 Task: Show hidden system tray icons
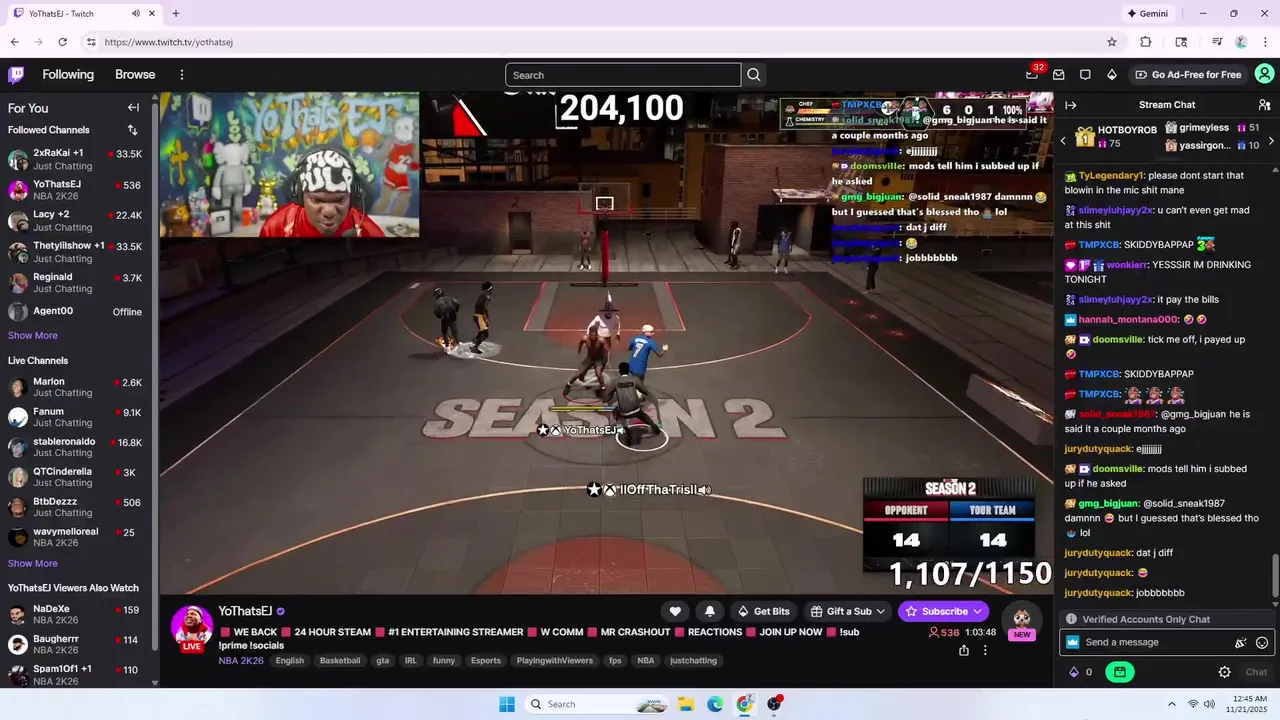tap(1171, 704)
